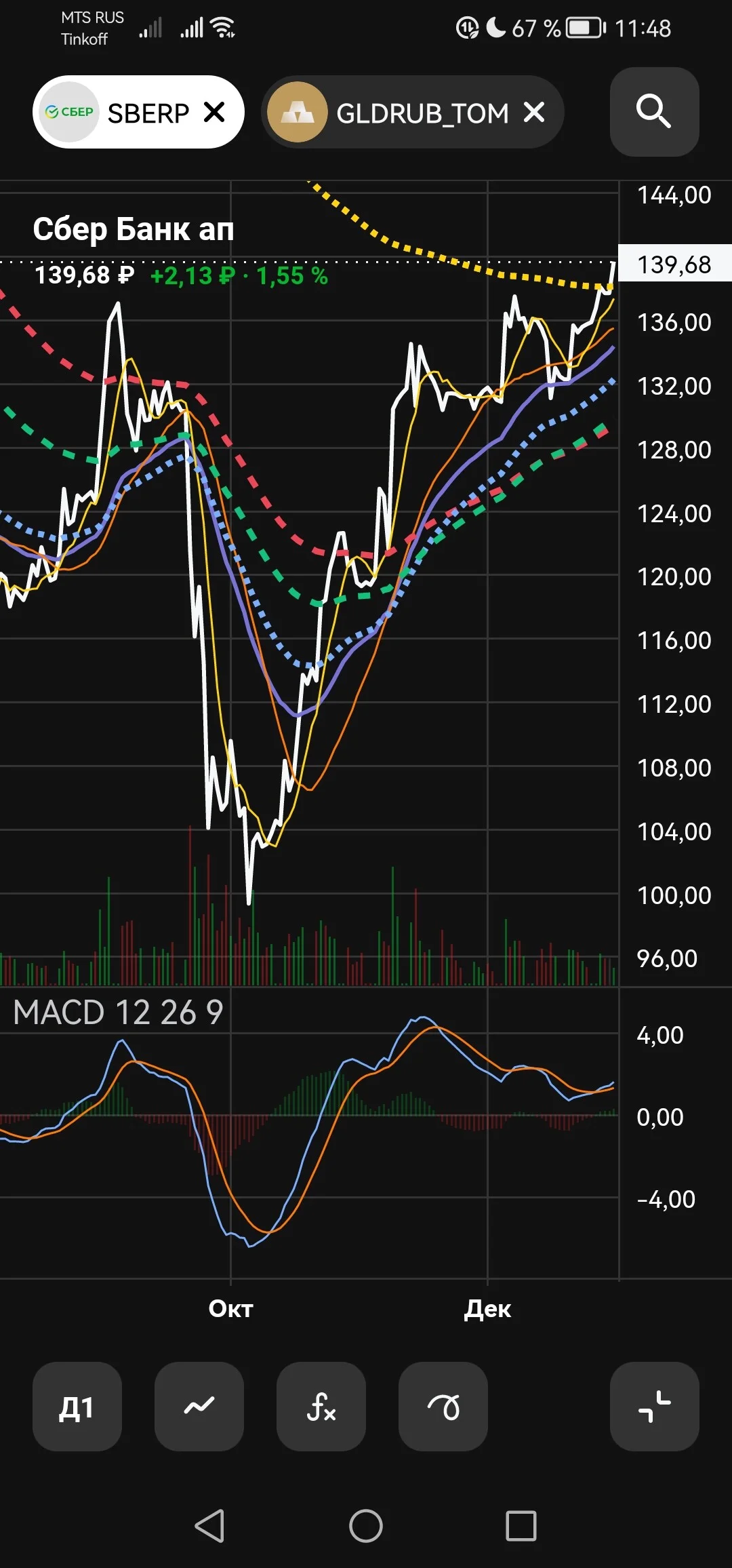
Task: Tap the 96,00 price axis label
Action: 667,958
